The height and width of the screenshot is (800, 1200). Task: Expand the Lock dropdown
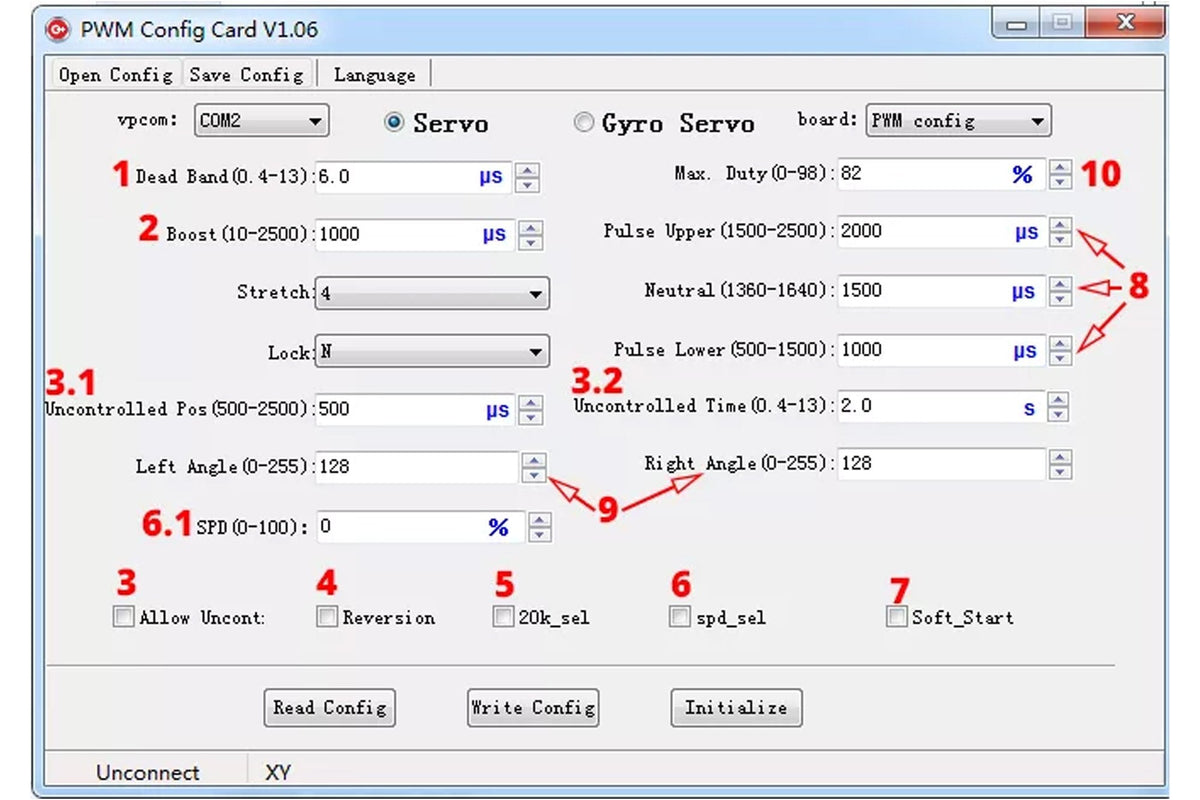click(432, 352)
